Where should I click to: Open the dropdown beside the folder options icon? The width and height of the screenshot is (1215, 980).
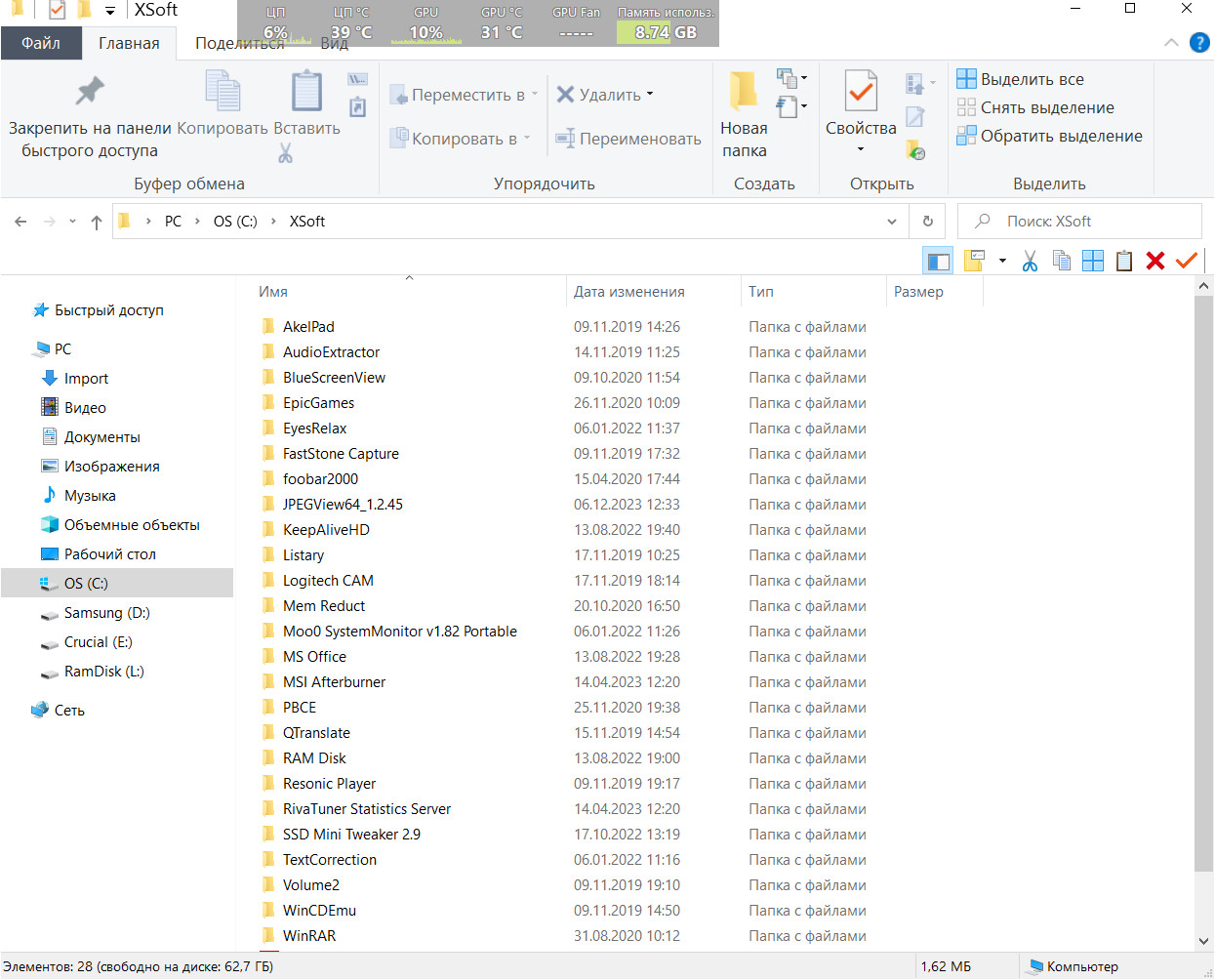(1002, 261)
